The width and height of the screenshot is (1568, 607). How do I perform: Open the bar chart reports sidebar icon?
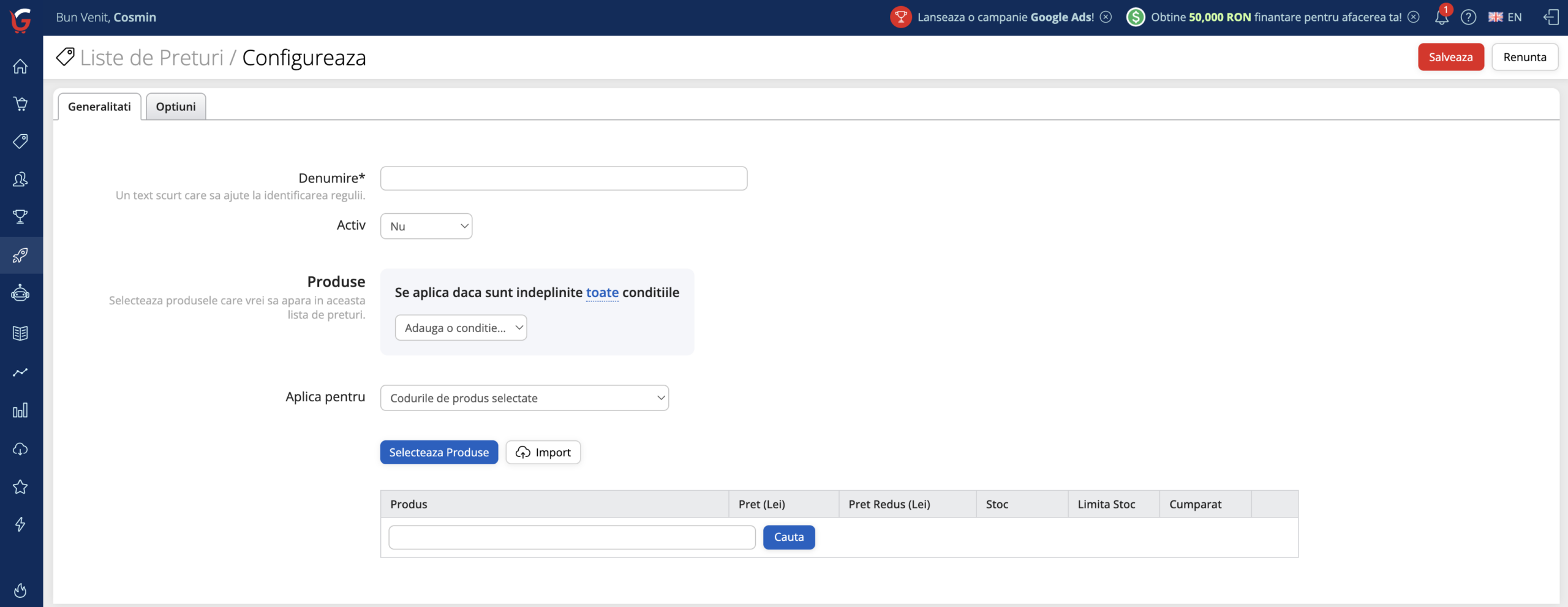coord(20,410)
